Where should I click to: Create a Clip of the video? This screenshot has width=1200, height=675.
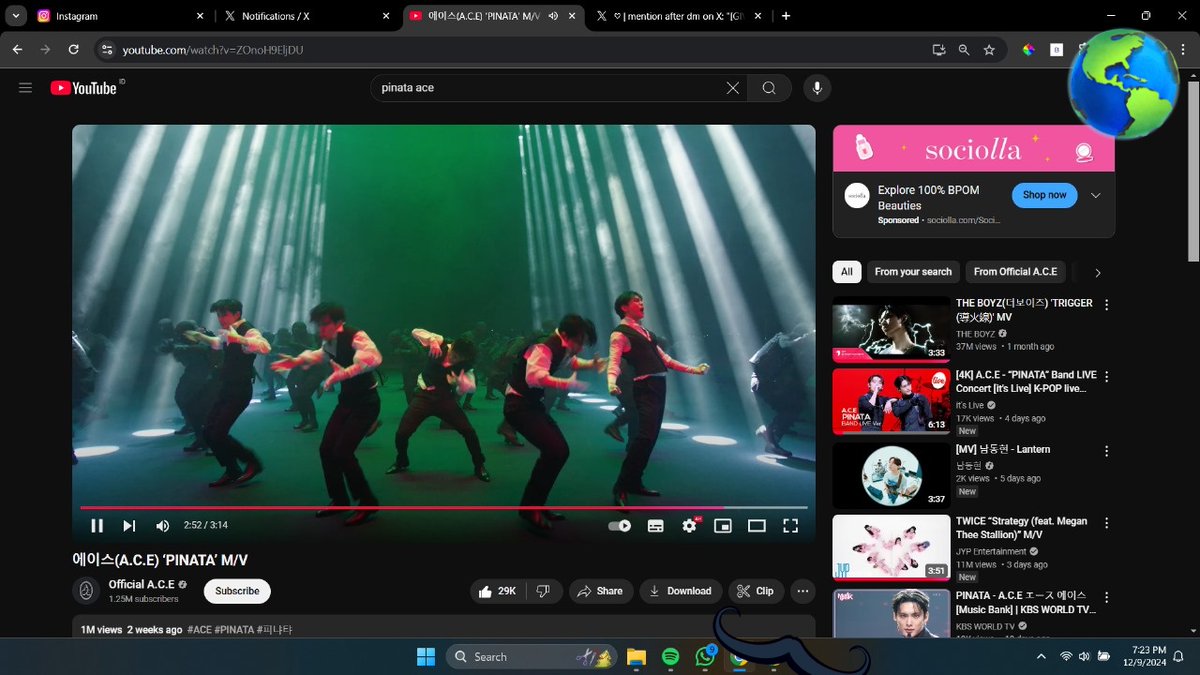756,591
